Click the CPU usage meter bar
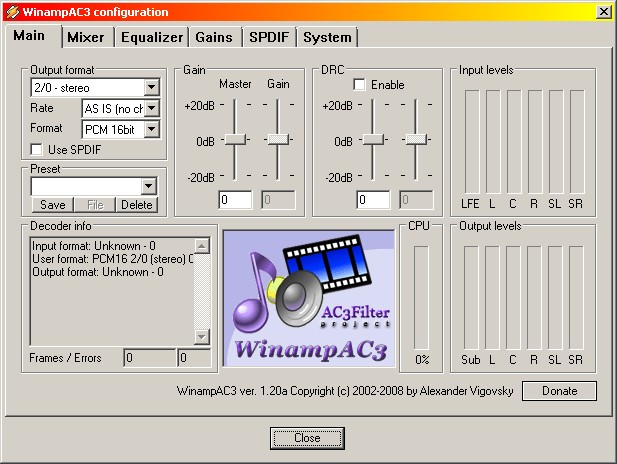The height and width of the screenshot is (464, 617). click(421, 298)
